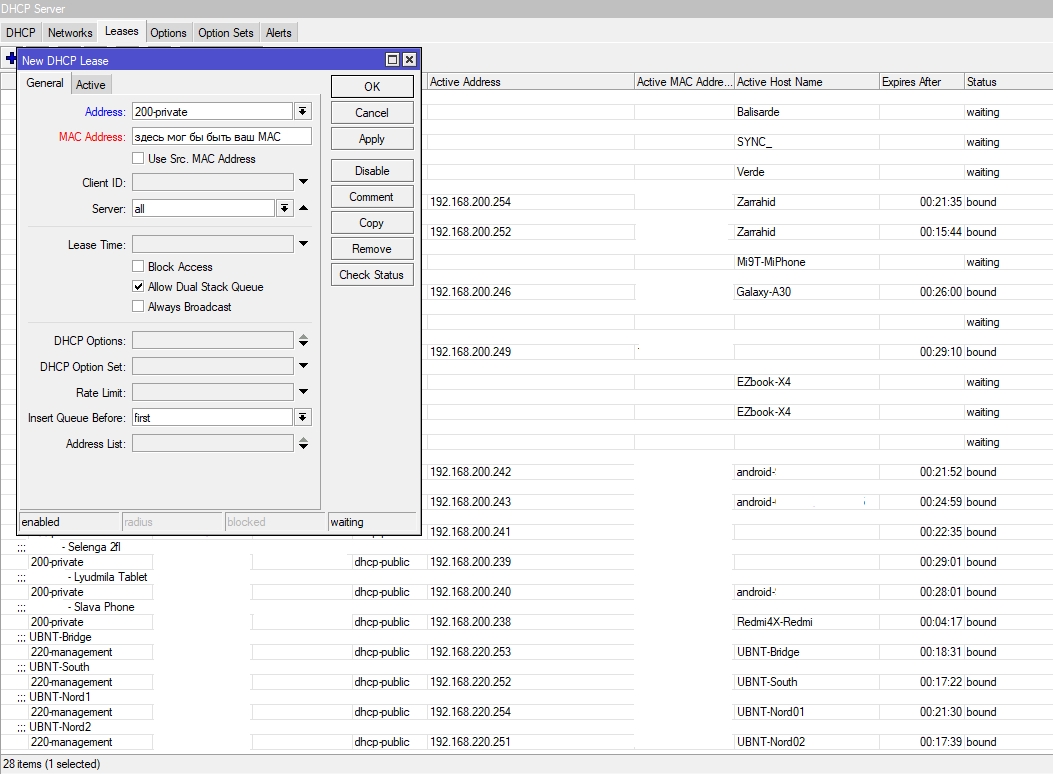Click the Disable button
Screen dimensions: 1053x774
tap(372, 171)
